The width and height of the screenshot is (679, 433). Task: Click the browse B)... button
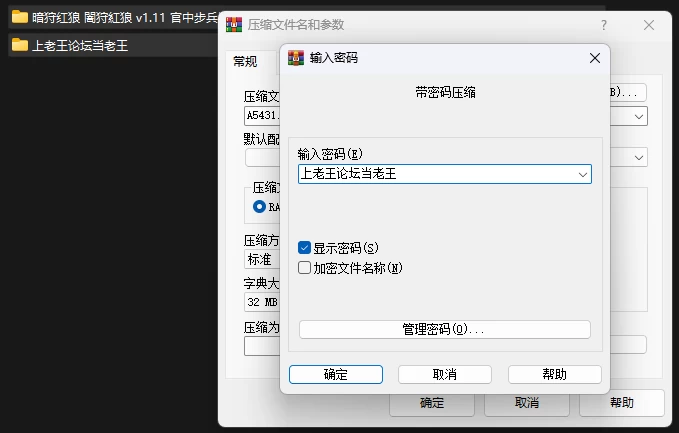point(628,92)
